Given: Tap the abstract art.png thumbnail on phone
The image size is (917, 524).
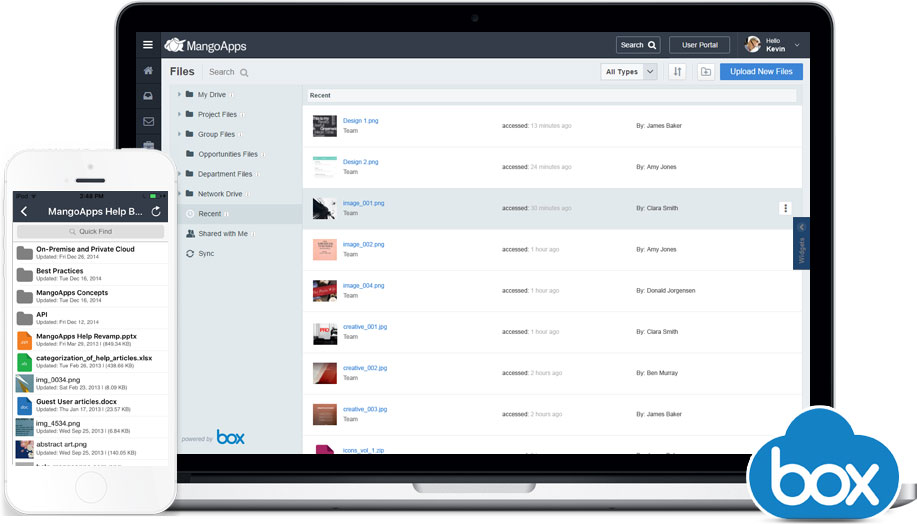Looking at the screenshot, I should (25, 449).
